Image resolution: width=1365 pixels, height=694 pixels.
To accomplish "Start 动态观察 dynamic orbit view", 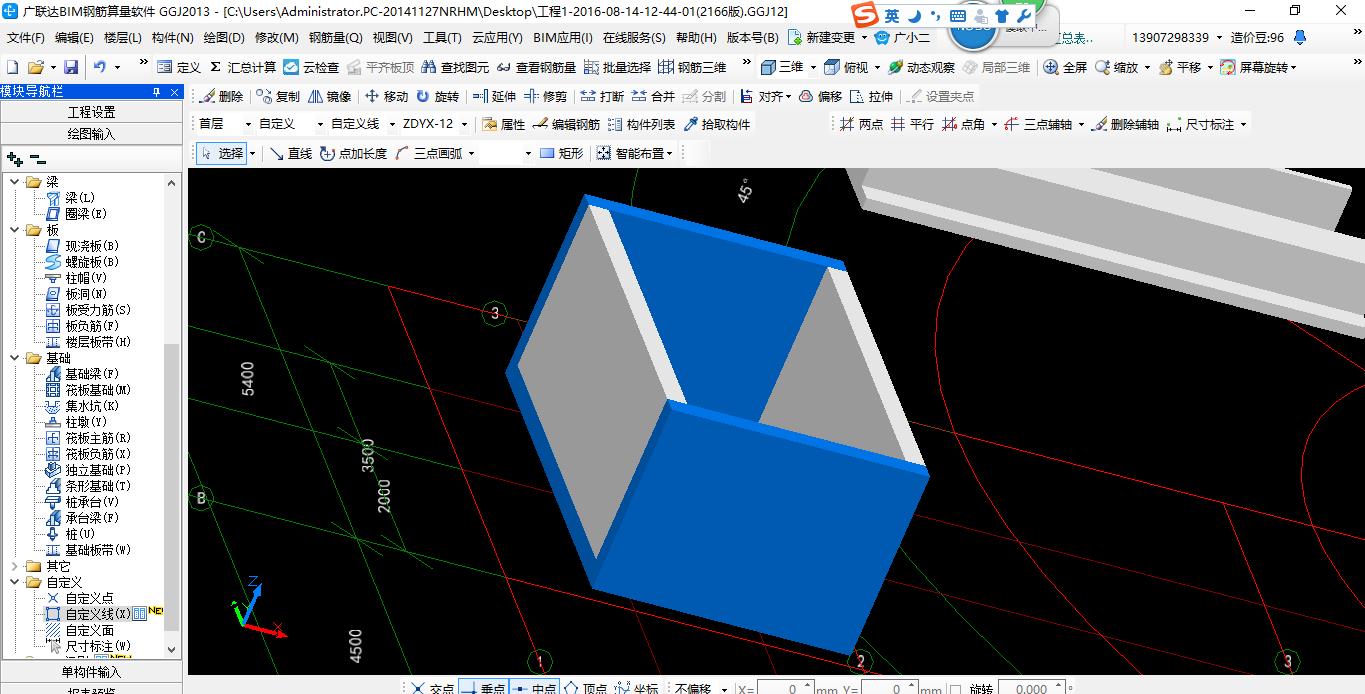I will 921,67.
